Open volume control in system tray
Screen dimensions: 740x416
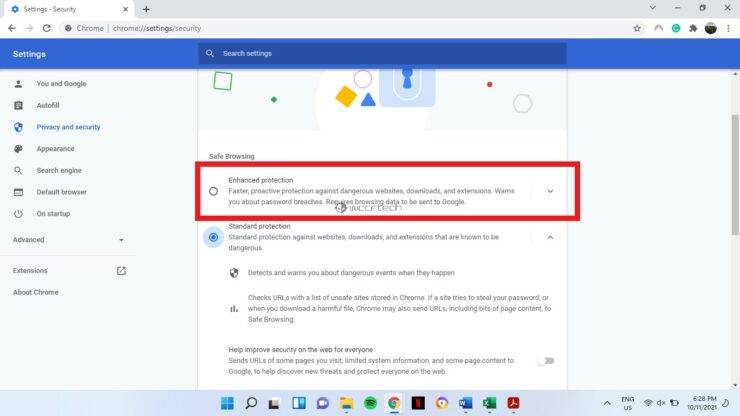(x=661, y=403)
